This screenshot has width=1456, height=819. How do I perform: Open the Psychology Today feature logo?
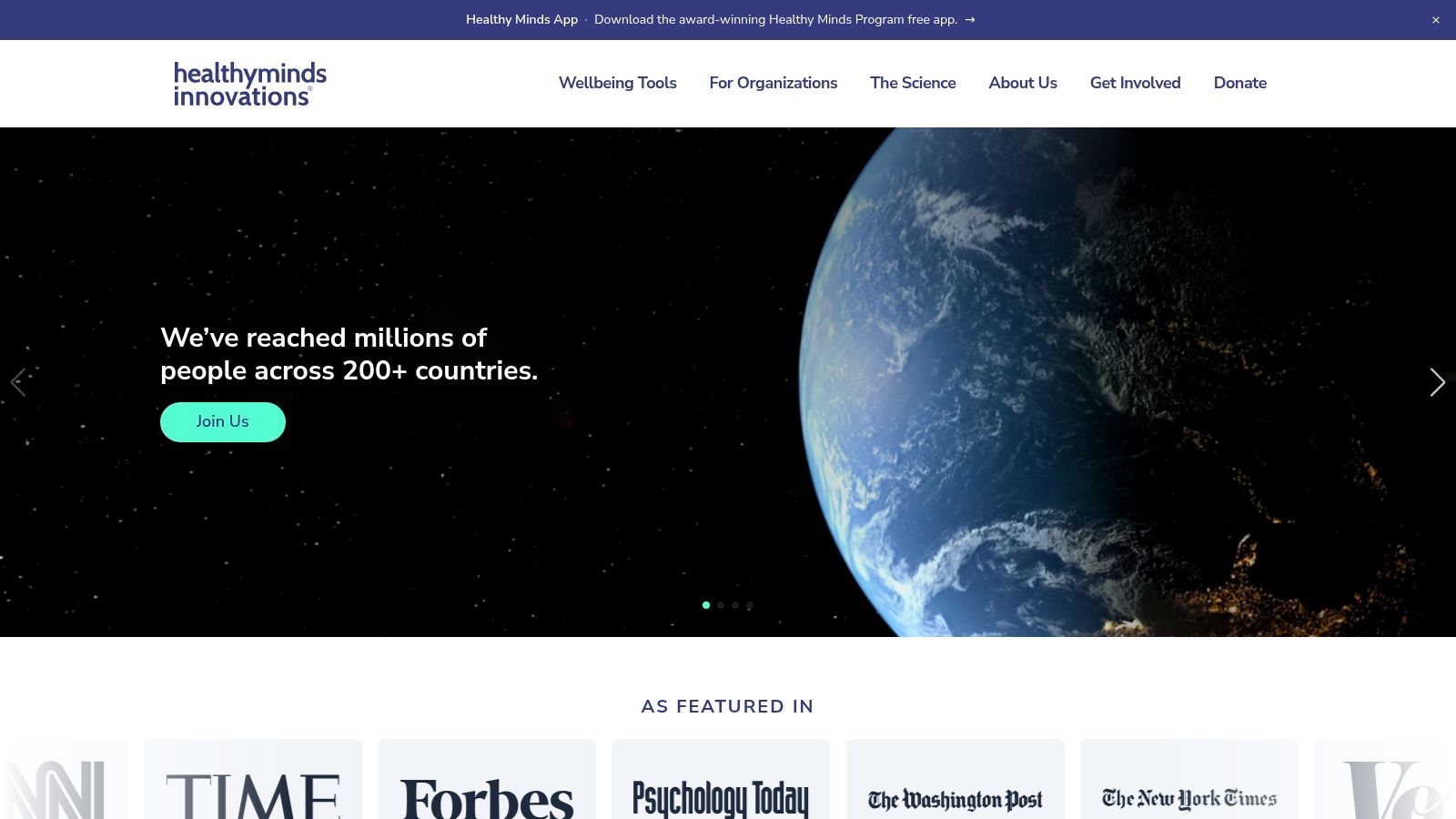tap(721, 780)
